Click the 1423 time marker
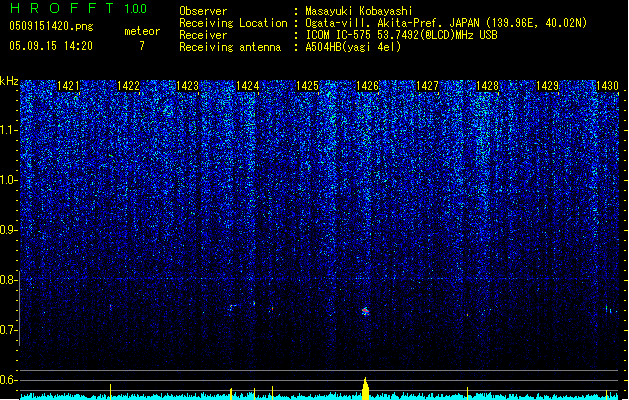The image size is (629, 400). click(x=188, y=86)
